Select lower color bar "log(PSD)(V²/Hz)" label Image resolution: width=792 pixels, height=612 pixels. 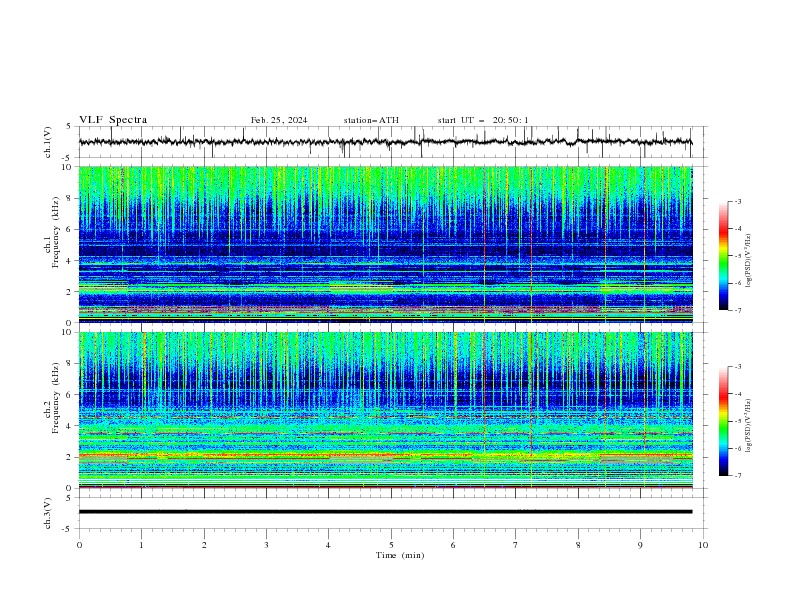[x=749, y=426]
